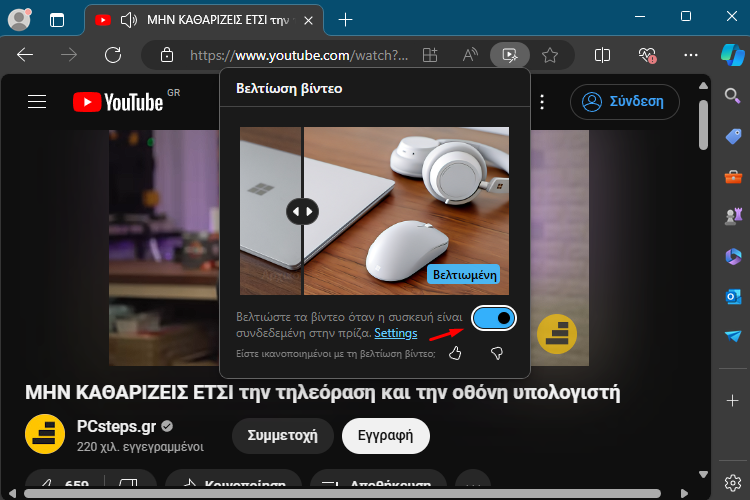Close the YouTube browser tab

tap(309, 21)
